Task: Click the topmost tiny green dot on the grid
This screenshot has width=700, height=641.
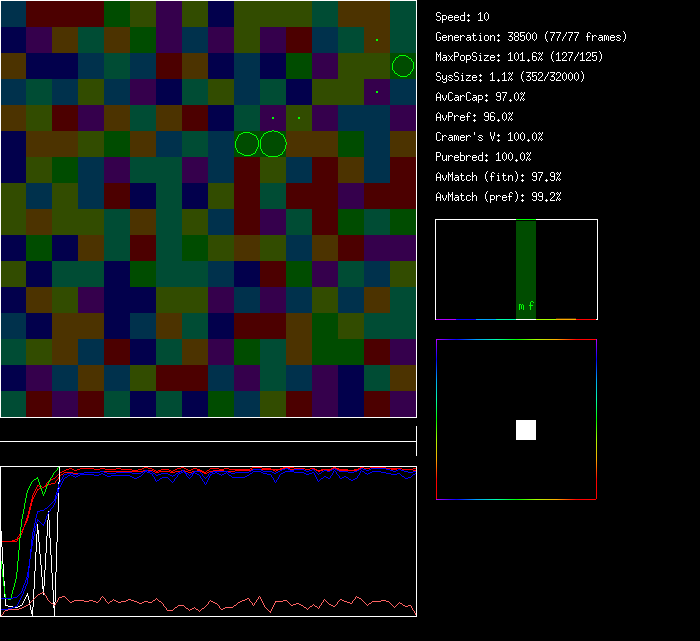Action: [x=377, y=40]
